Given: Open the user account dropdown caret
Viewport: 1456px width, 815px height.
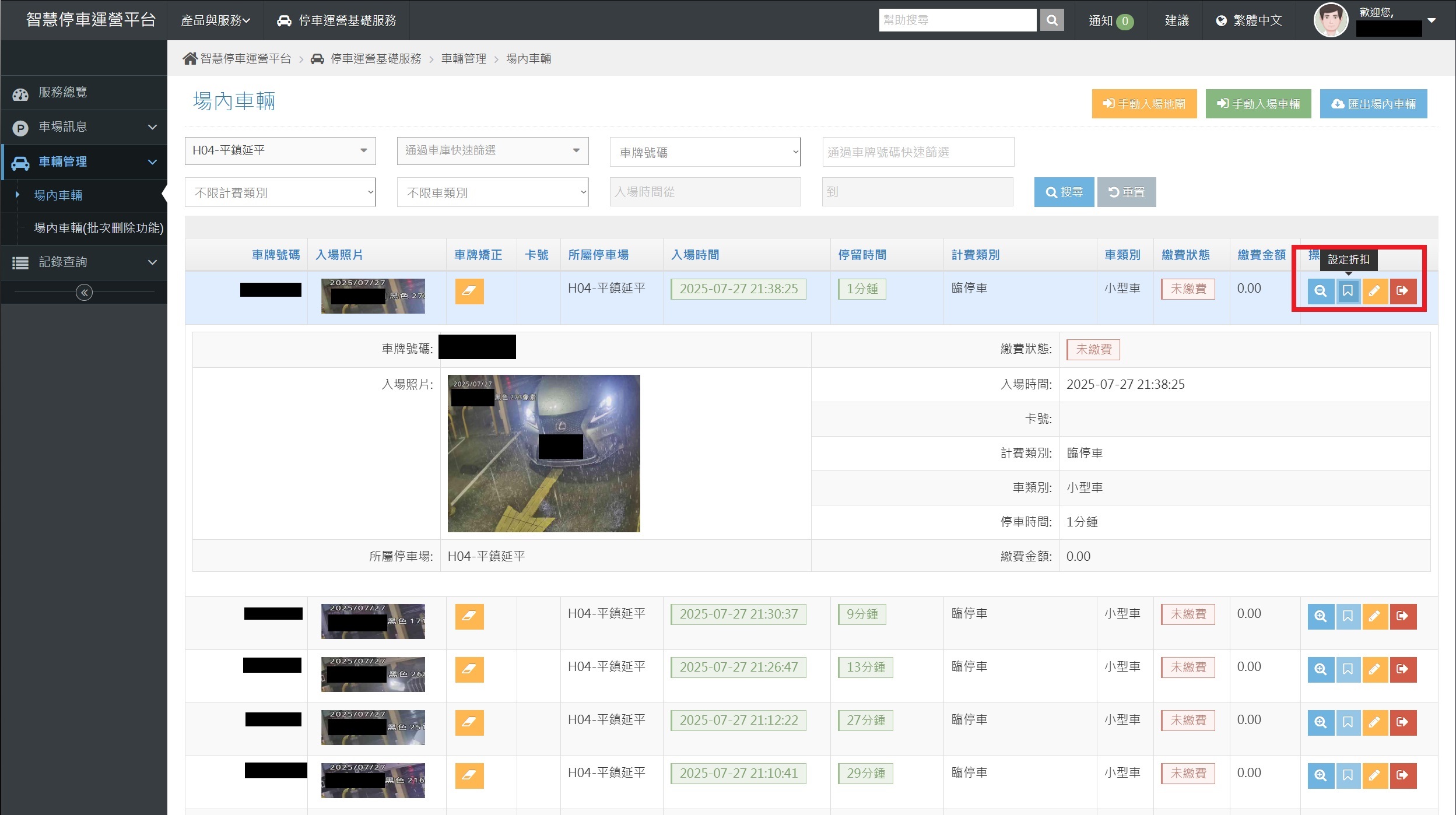Looking at the screenshot, I should pos(1432,20).
